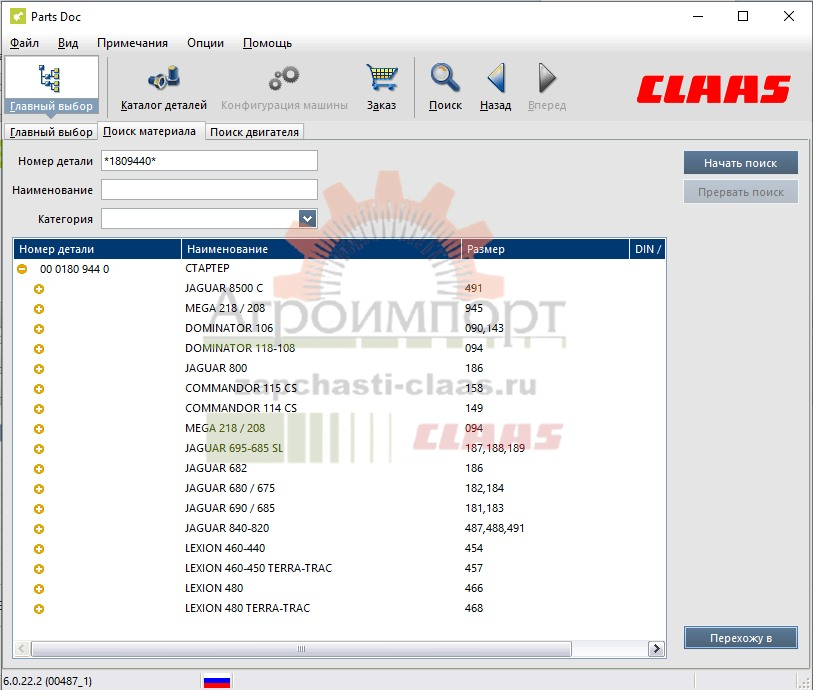Click the Вперед forward arrow

click(x=547, y=87)
